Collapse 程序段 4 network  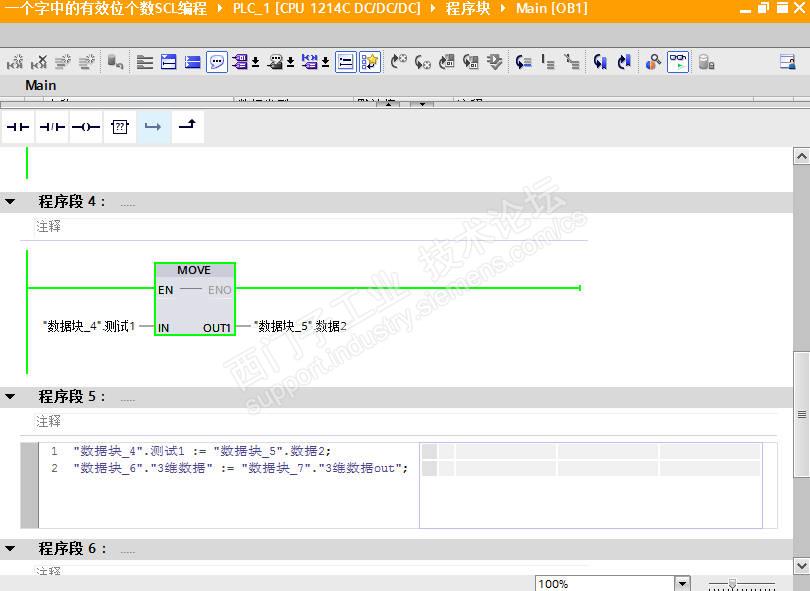10,202
